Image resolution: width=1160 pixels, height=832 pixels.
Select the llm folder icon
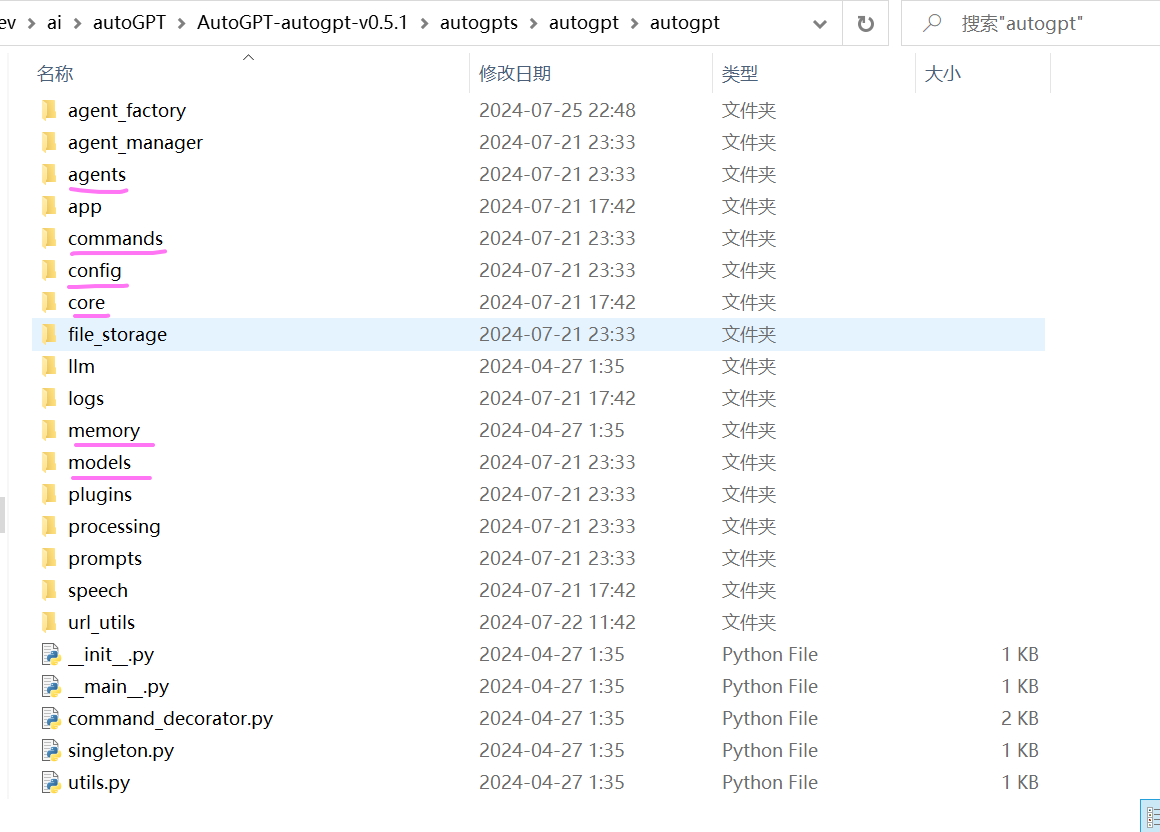(x=50, y=366)
